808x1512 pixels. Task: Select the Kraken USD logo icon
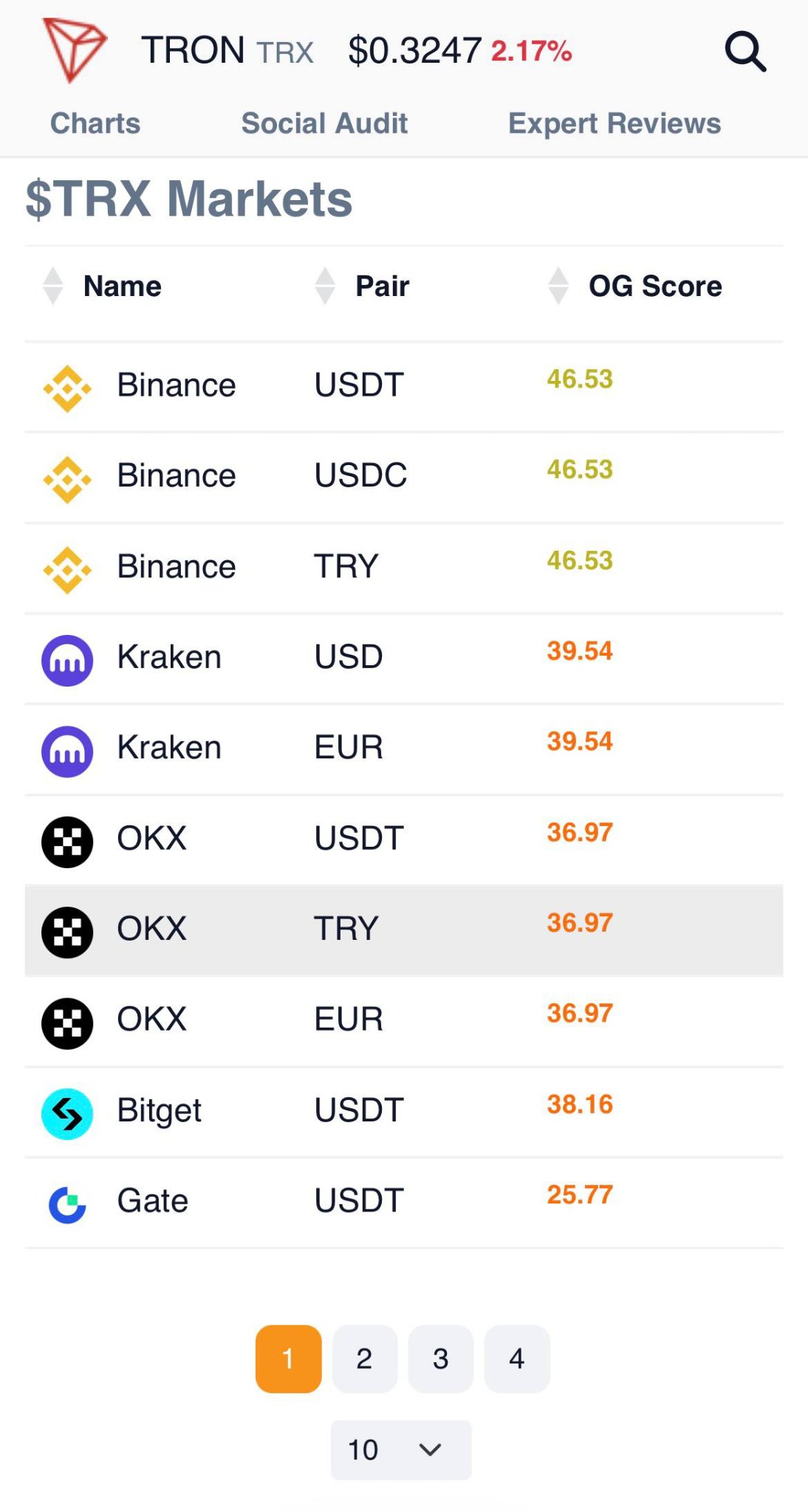click(x=67, y=660)
